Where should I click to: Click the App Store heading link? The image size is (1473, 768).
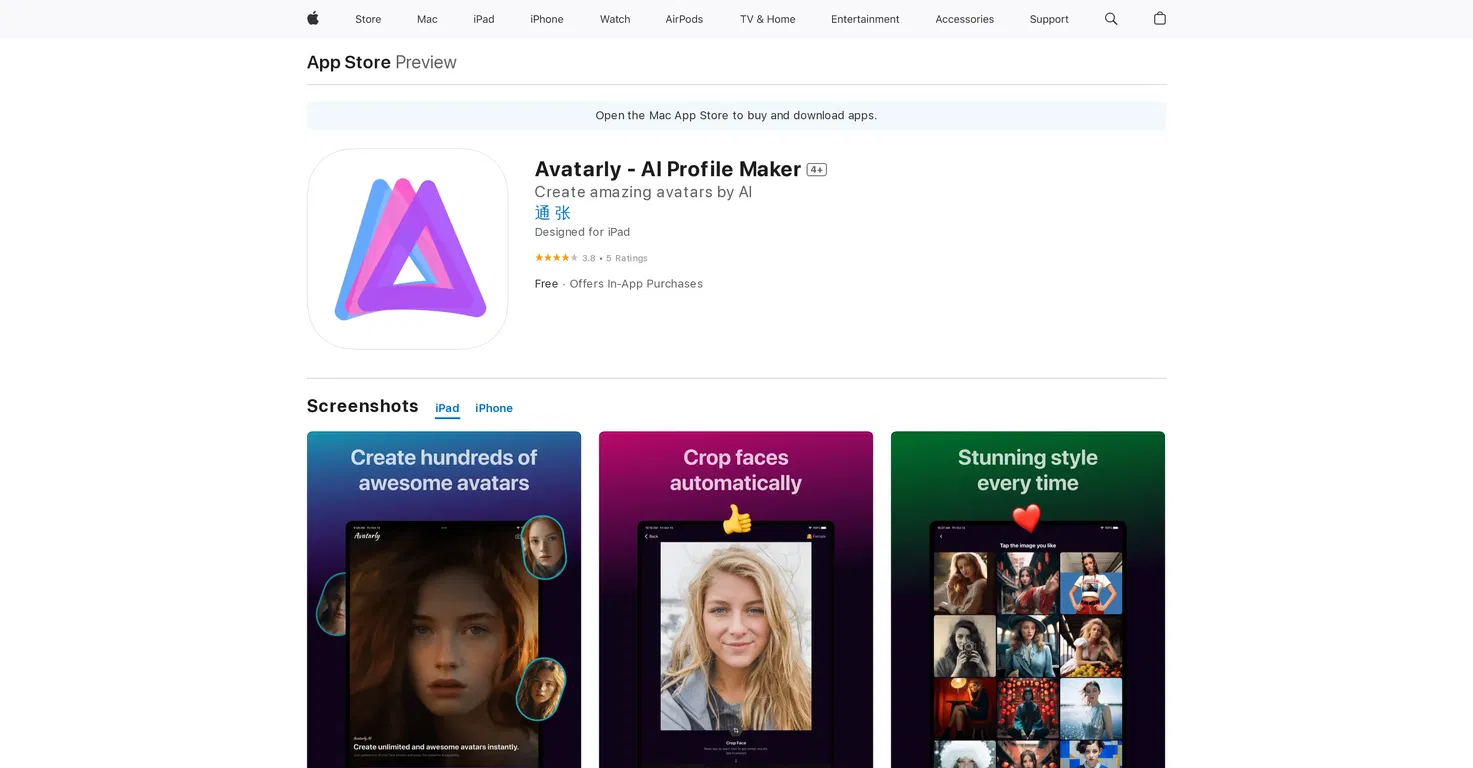[349, 62]
